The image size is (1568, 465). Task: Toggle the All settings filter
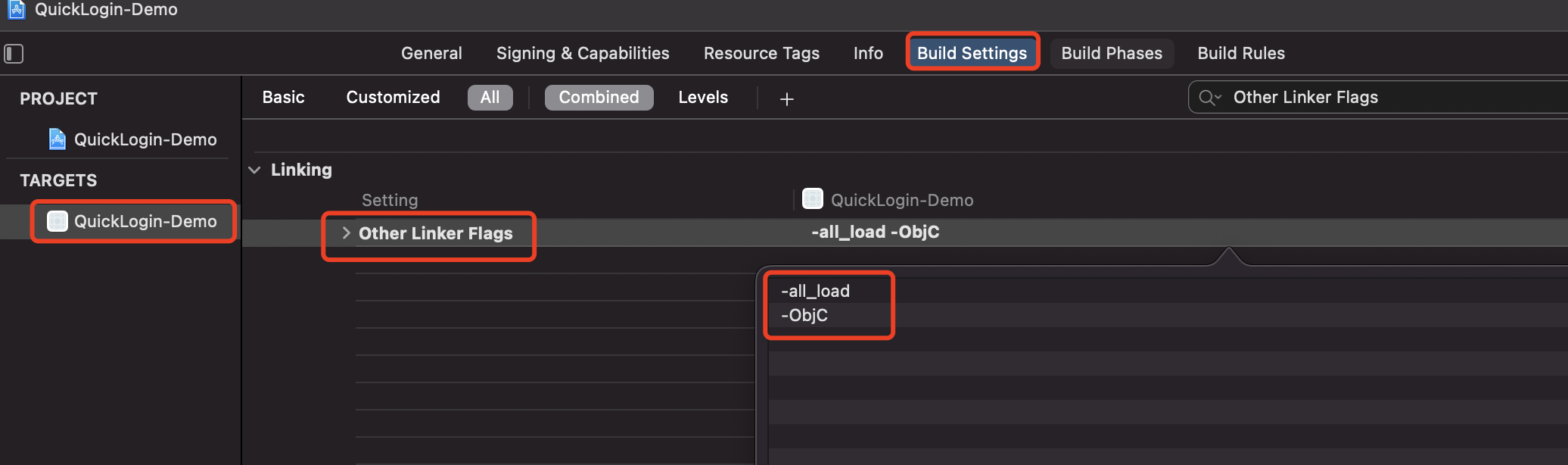pyautogui.click(x=490, y=98)
